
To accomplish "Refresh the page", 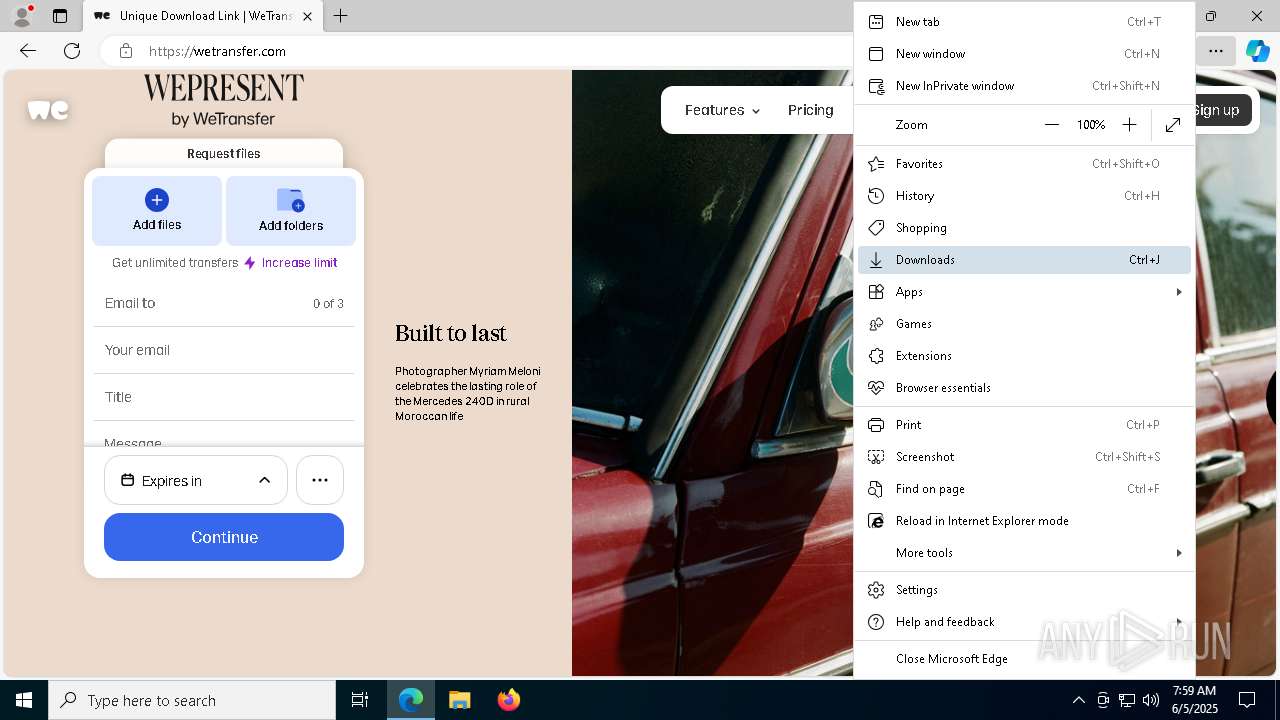I will tap(72, 51).
